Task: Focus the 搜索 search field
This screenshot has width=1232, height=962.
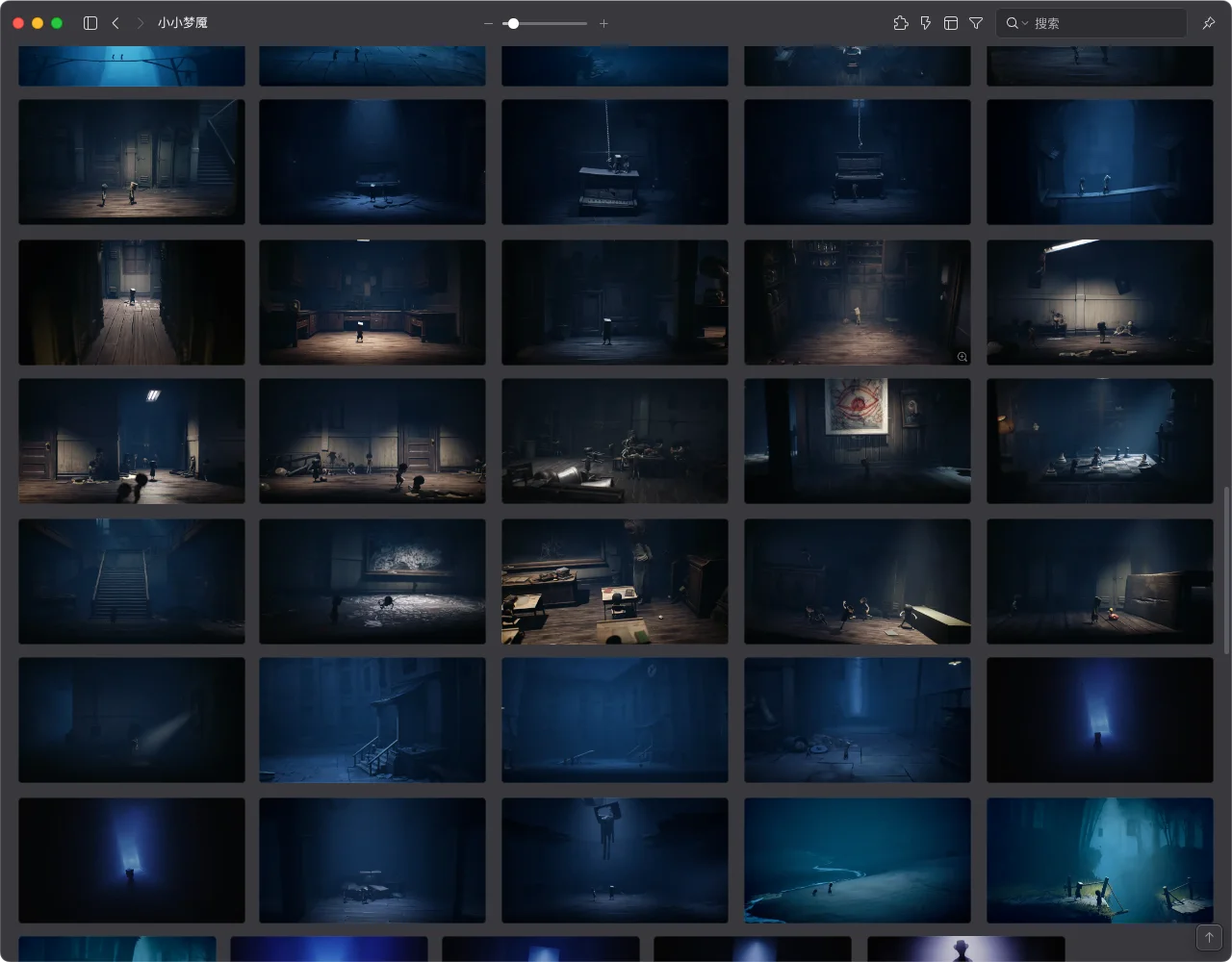Action: 1091,23
